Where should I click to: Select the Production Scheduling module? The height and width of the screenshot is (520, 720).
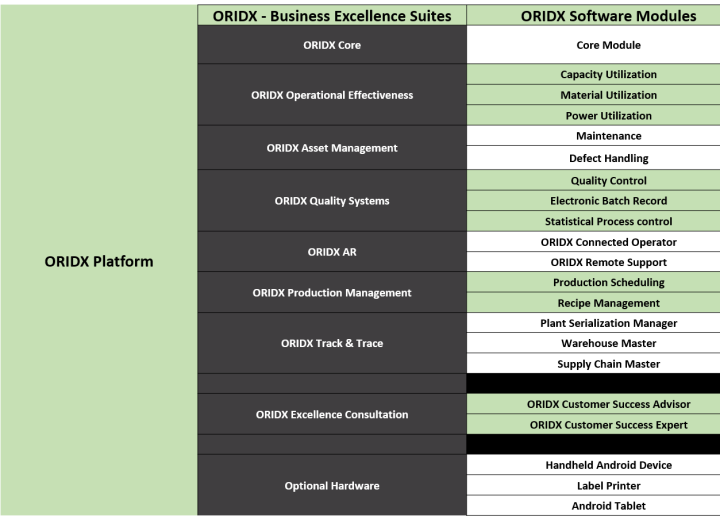(608, 283)
